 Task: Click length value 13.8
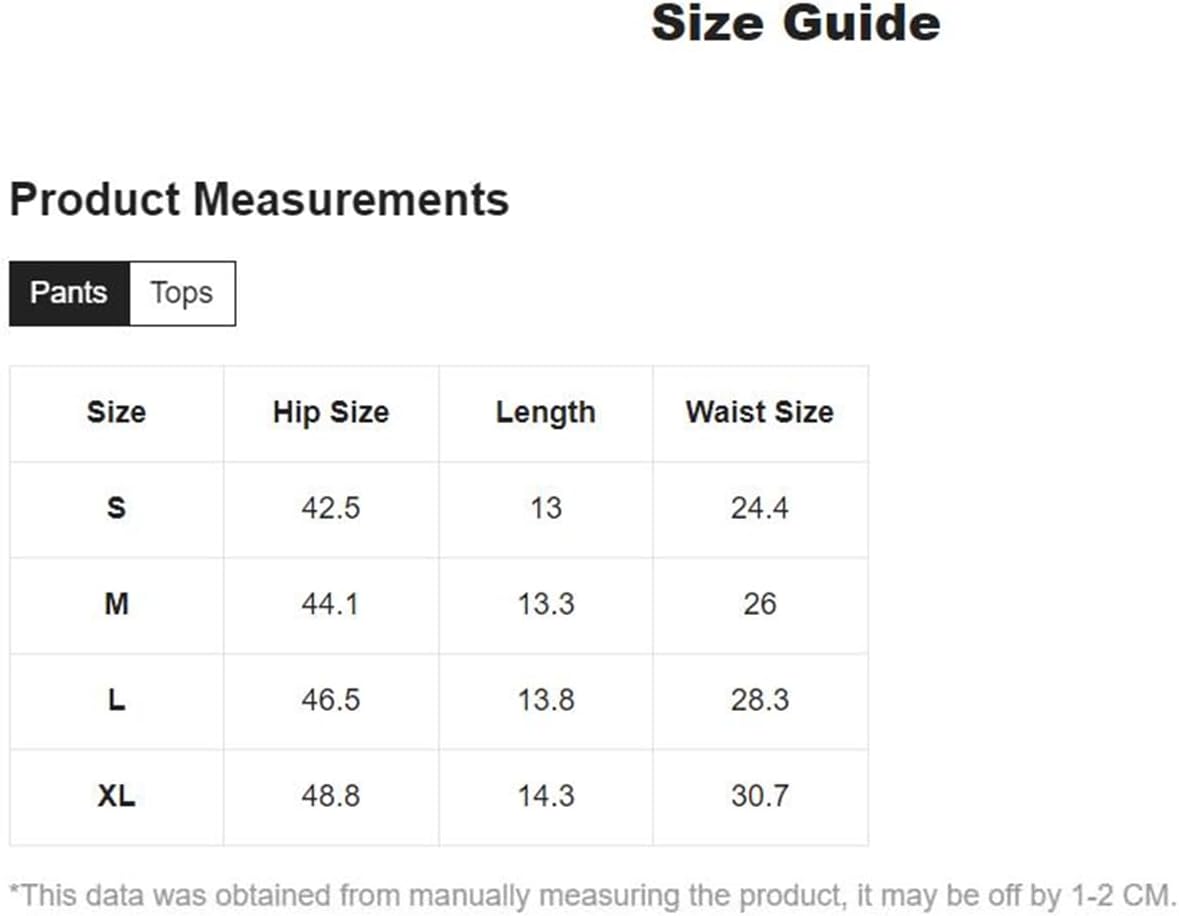pos(546,699)
